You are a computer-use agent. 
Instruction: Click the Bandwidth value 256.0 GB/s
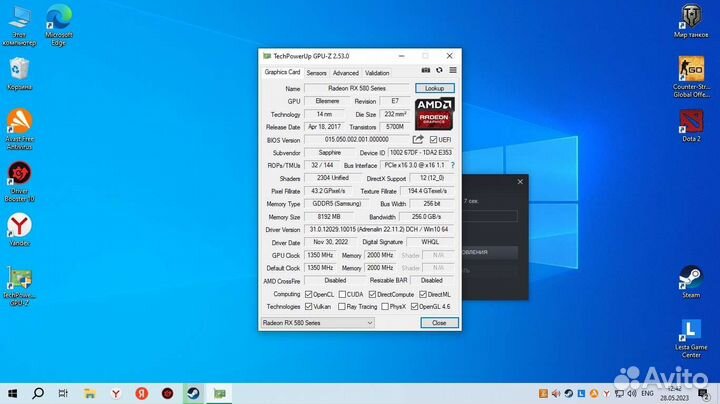(426, 217)
